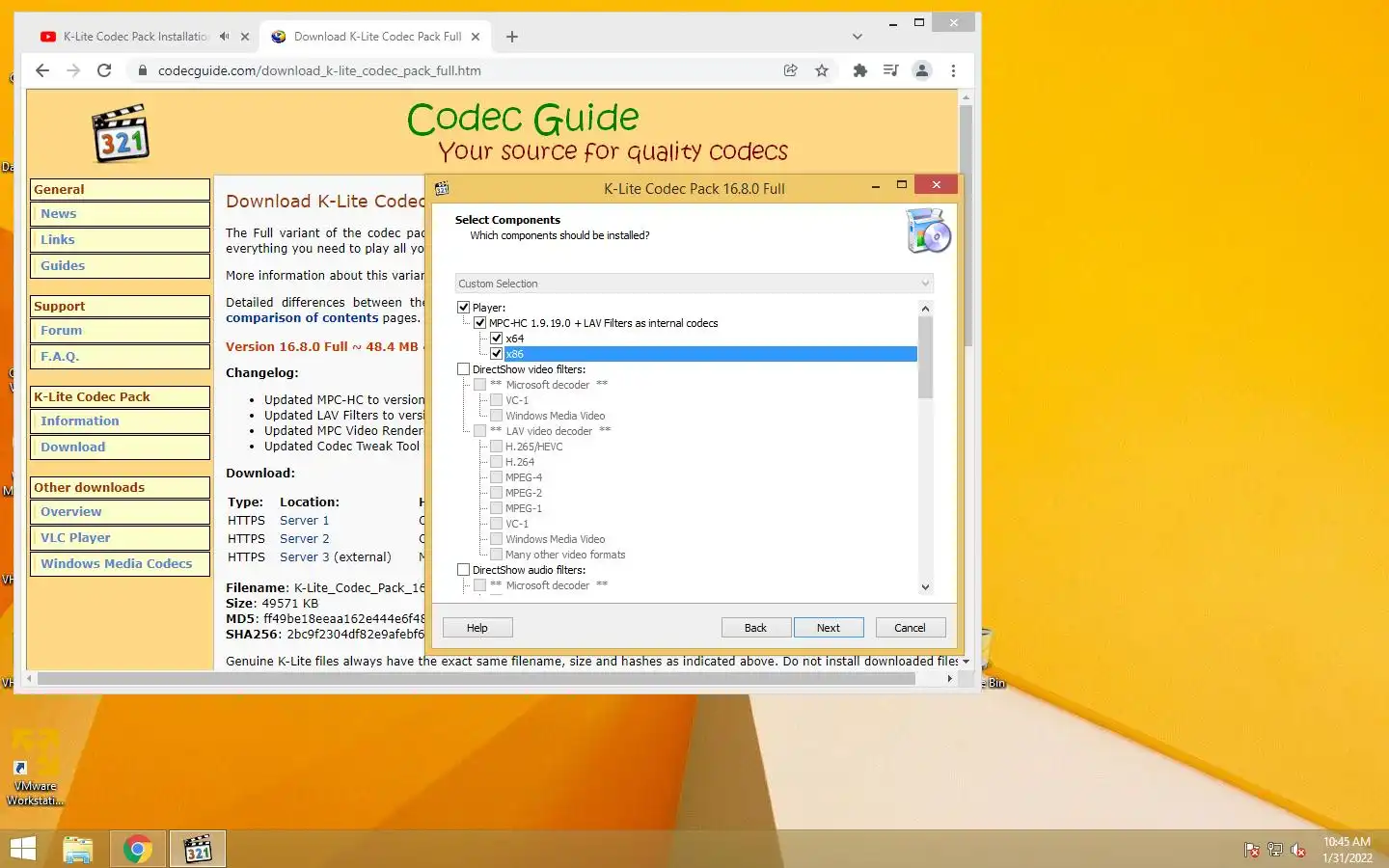Switch to Download K-Lite Codec Pack Full tab

[377, 37]
